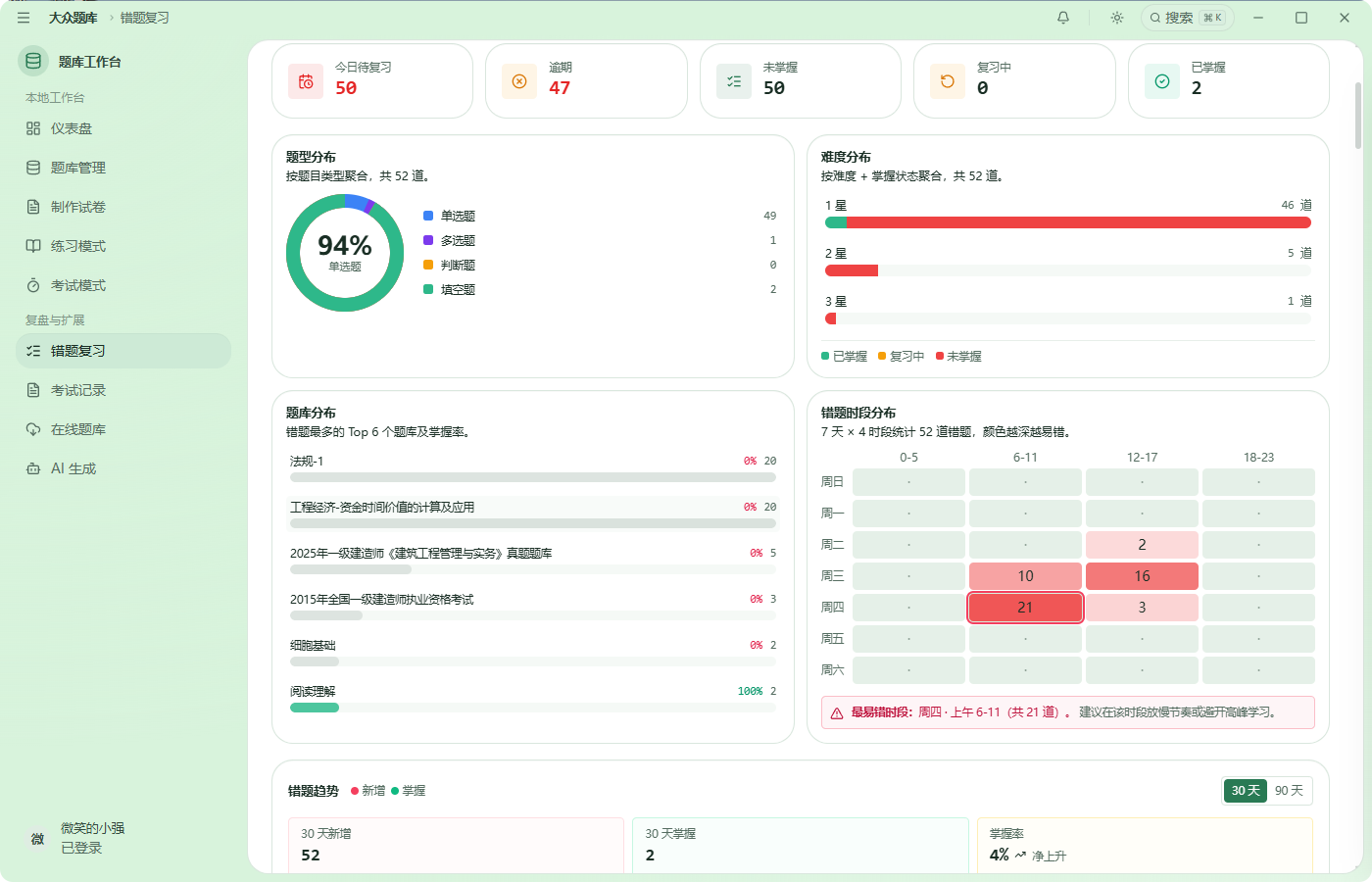Click the 多选题 purple legend swatch
The height and width of the screenshot is (882, 1372).
pos(428,240)
